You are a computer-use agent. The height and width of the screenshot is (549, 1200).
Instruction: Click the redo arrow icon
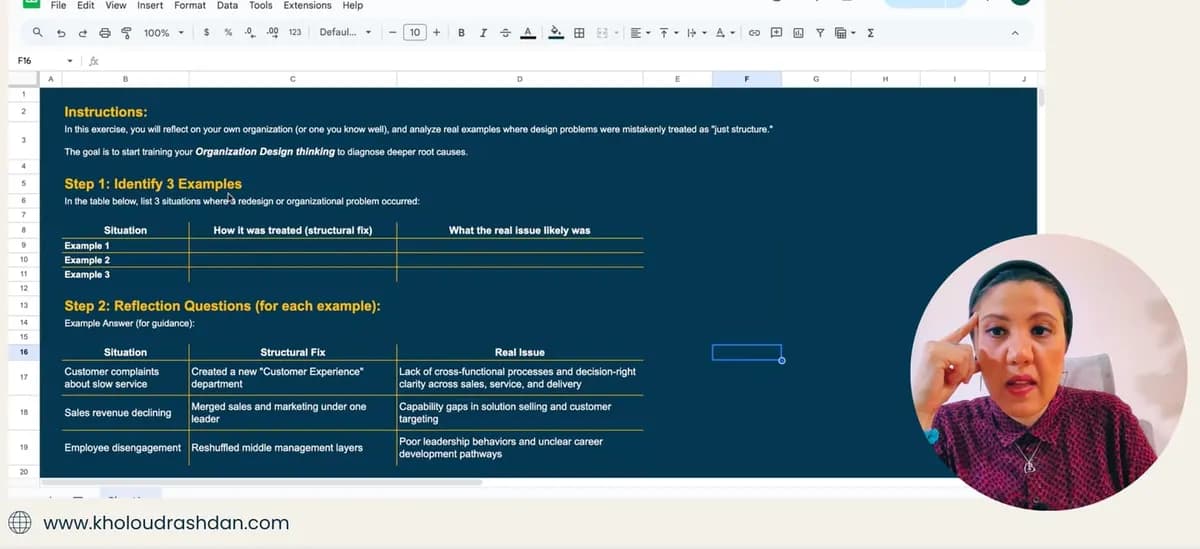[x=82, y=33]
